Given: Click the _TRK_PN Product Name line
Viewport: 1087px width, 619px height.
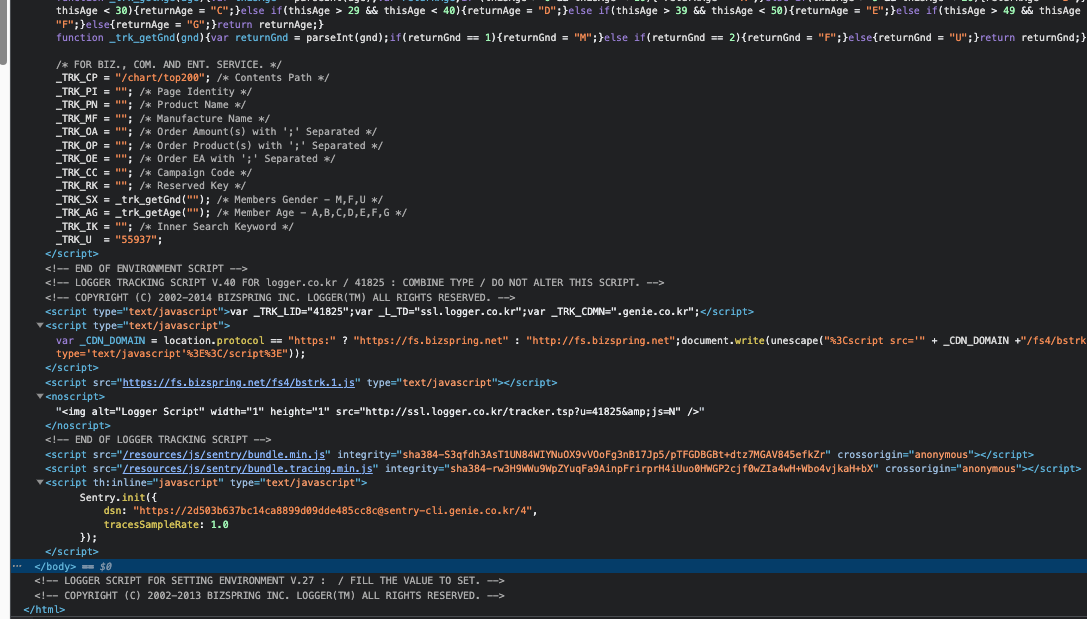Looking at the screenshot, I should coord(151,105).
